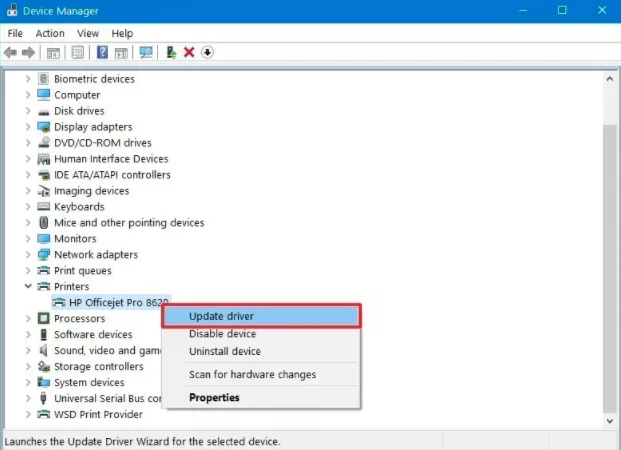Click the Forward arrow toolbar icon

point(28,52)
